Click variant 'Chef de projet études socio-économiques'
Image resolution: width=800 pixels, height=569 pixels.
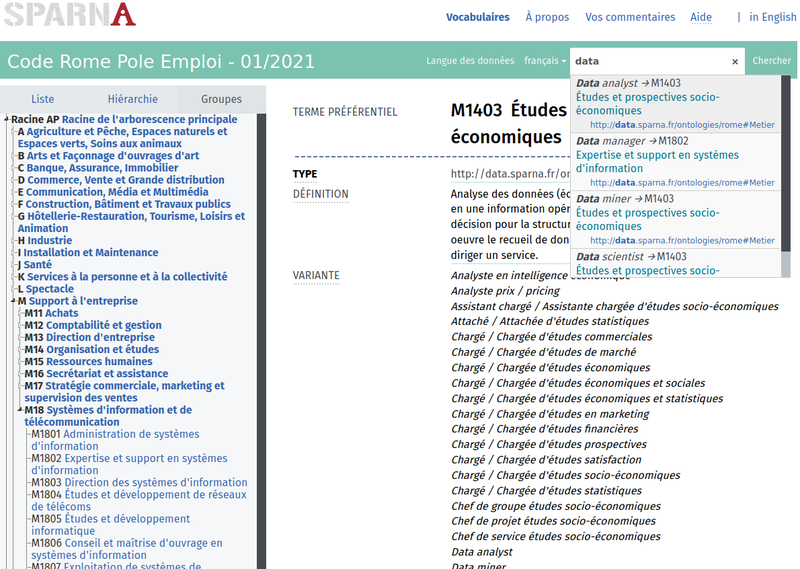coord(554,521)
